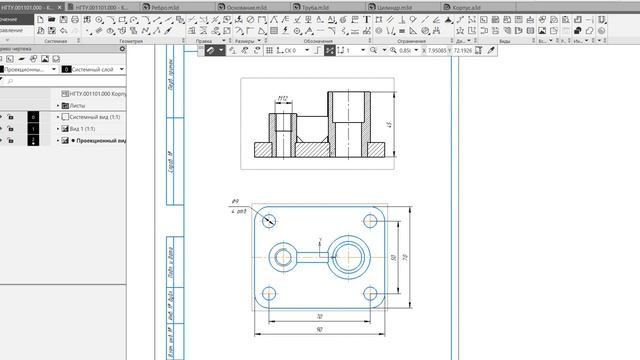Undo the last action arrow icon
640x360 pixels.
point(63,31)
